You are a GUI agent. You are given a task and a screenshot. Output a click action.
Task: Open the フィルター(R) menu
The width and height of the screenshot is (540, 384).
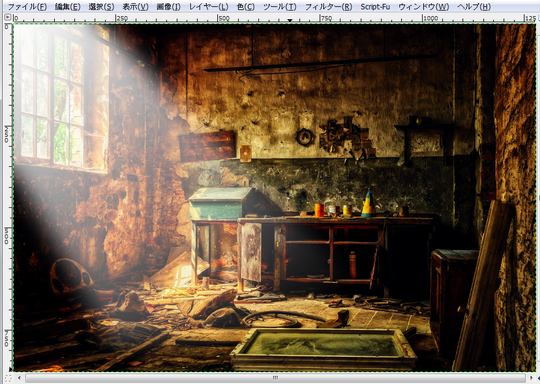[329, 7]
